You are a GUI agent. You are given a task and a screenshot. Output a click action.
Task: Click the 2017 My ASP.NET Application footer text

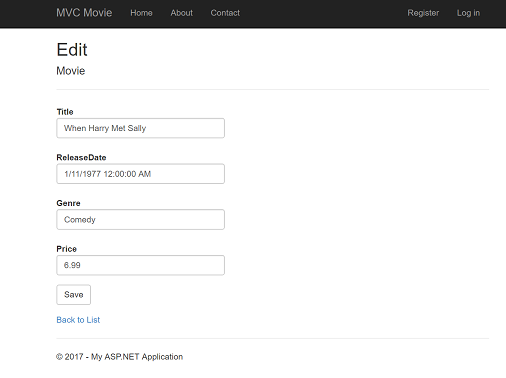click(x=120, y=357)
